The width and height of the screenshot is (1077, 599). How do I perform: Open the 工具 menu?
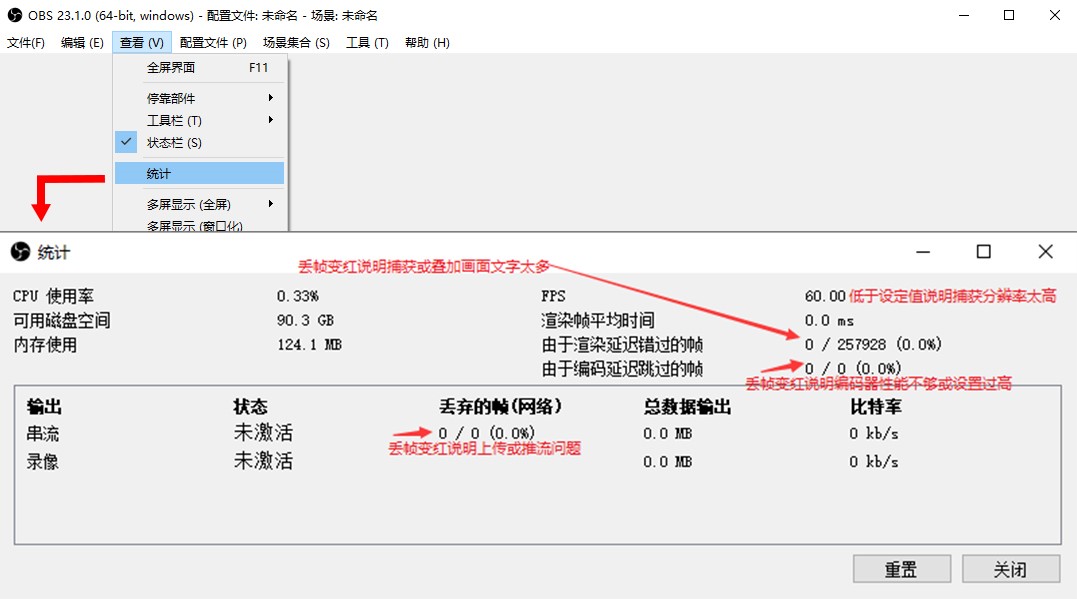pos(366,42)
